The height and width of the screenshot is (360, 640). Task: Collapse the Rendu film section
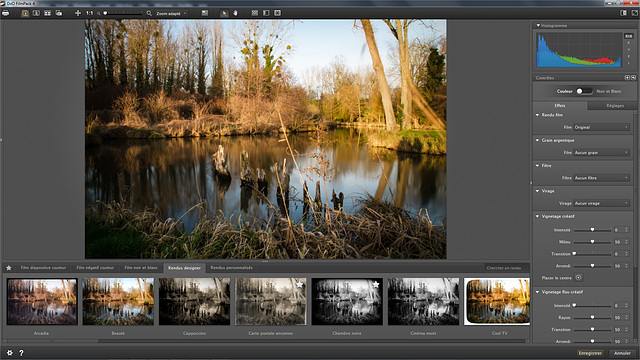tap(538, 115)
